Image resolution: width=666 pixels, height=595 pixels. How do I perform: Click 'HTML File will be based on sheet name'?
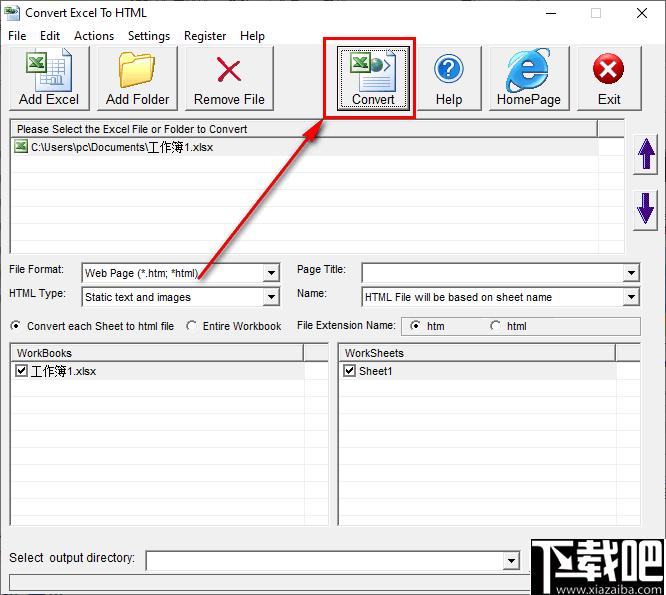(458, 297)
